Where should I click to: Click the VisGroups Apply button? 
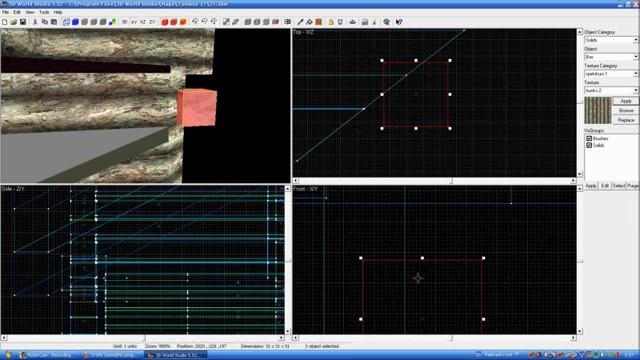coord(591,186)
